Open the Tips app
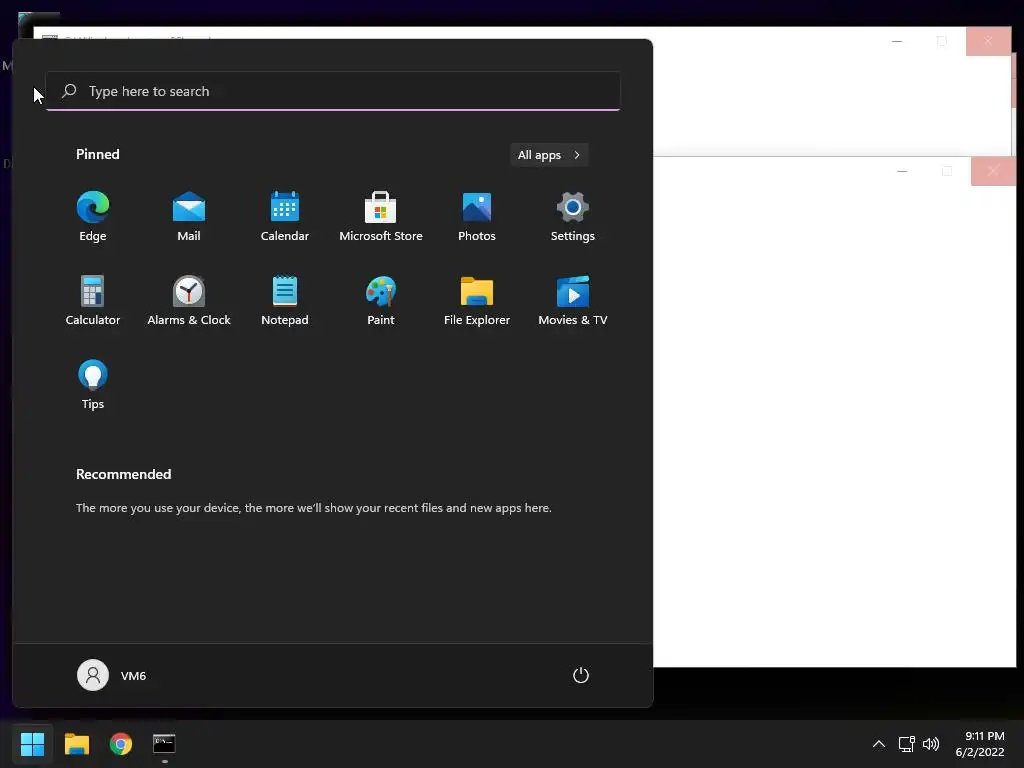Image resolution: width=1024 pixels, height=768 pixels. pyautogui.click(x=93, y=385)
